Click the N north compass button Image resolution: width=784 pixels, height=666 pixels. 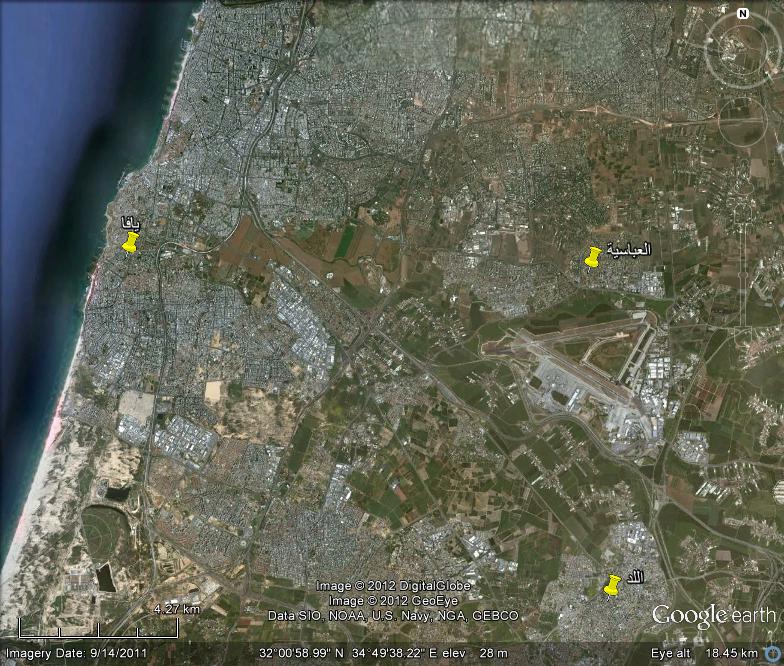click(x=742, y=14)
